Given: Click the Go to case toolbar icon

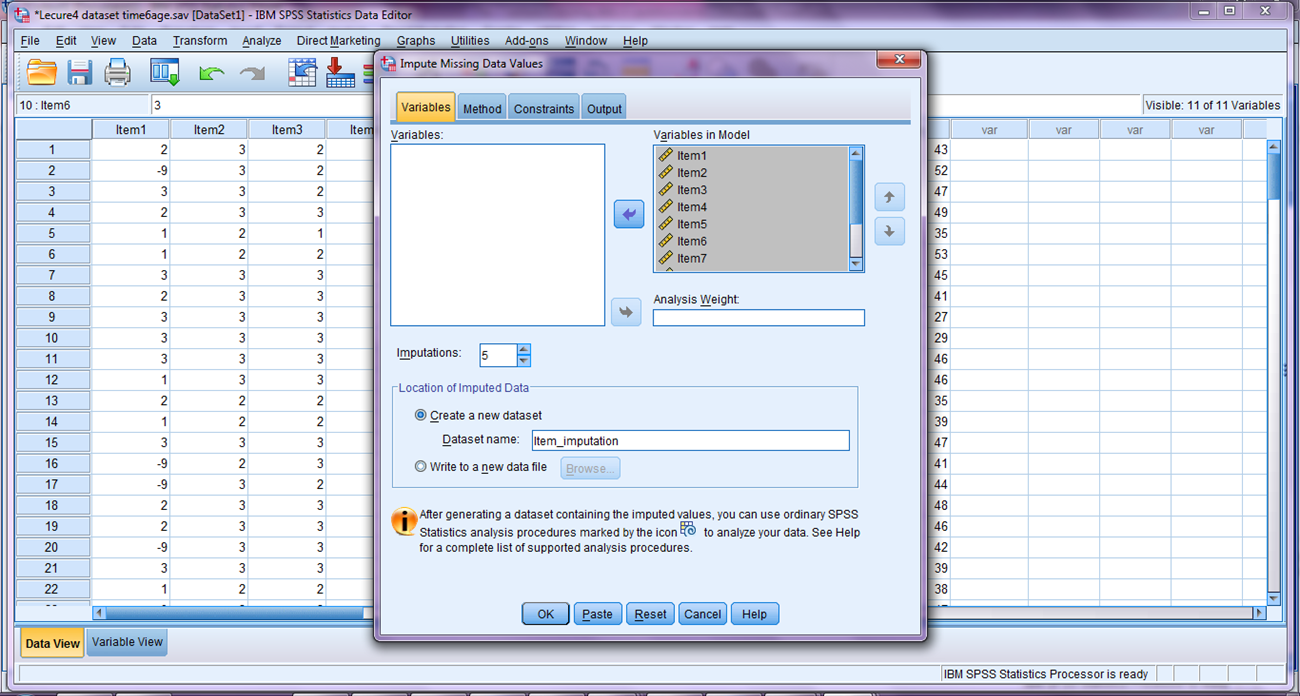Looking at the screenshot, I should 302,72.
